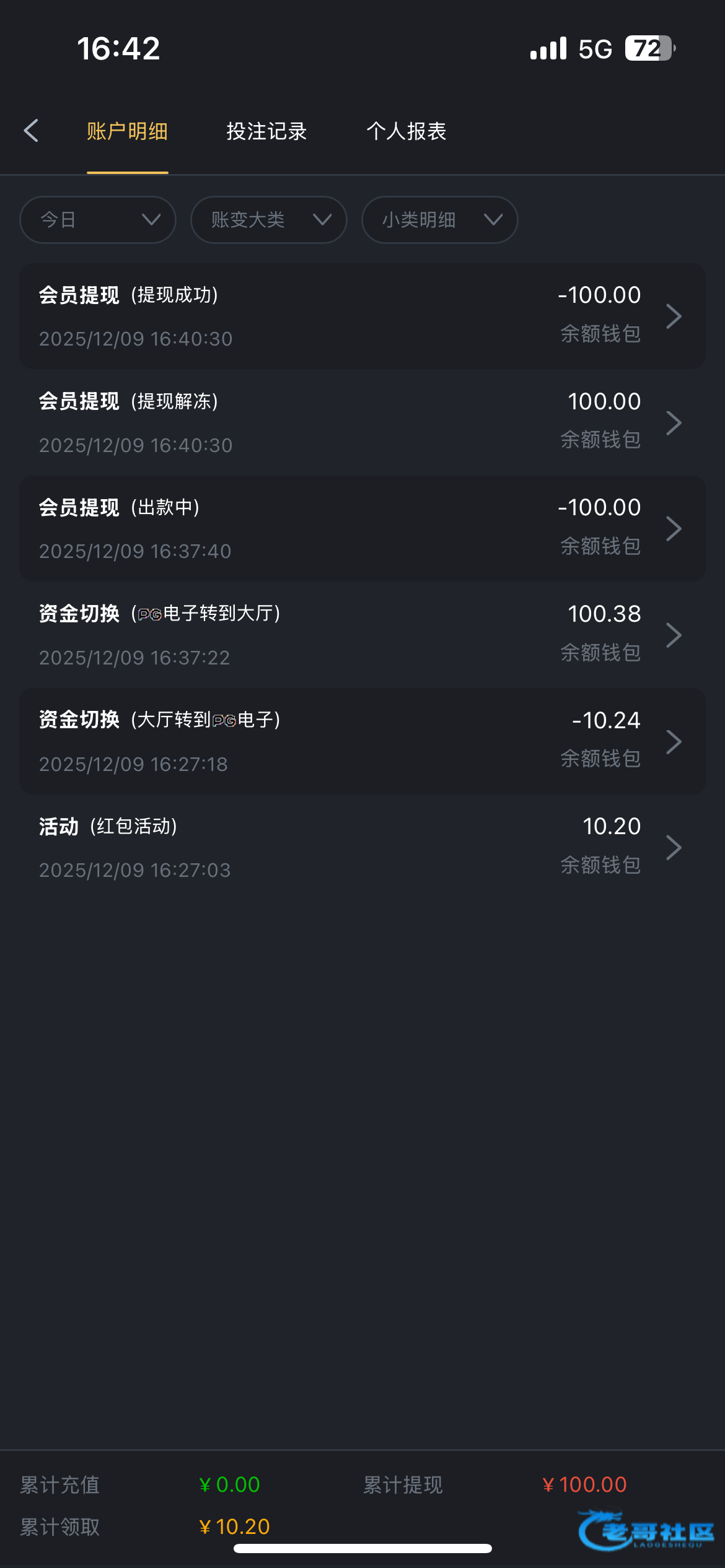Switch to the 投注记录 tab

tap(266, 131)
